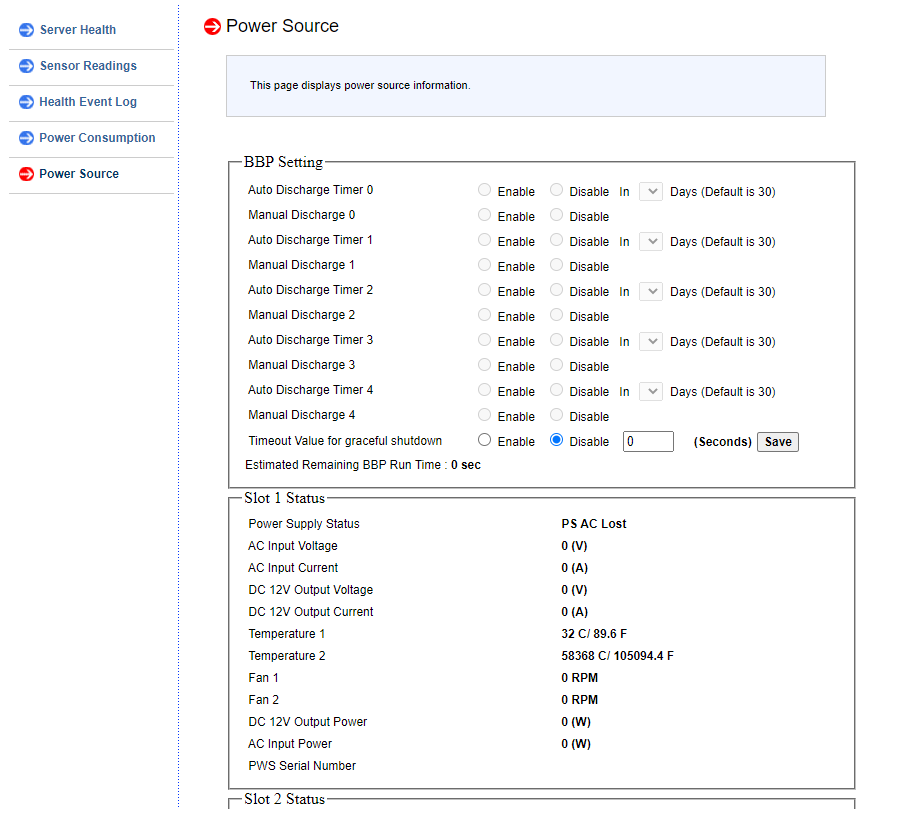This screenshot has height=816, width=918.
Task: Enable Manual Discharge 3
Action: pyautogui.click(x=484, y=365)
